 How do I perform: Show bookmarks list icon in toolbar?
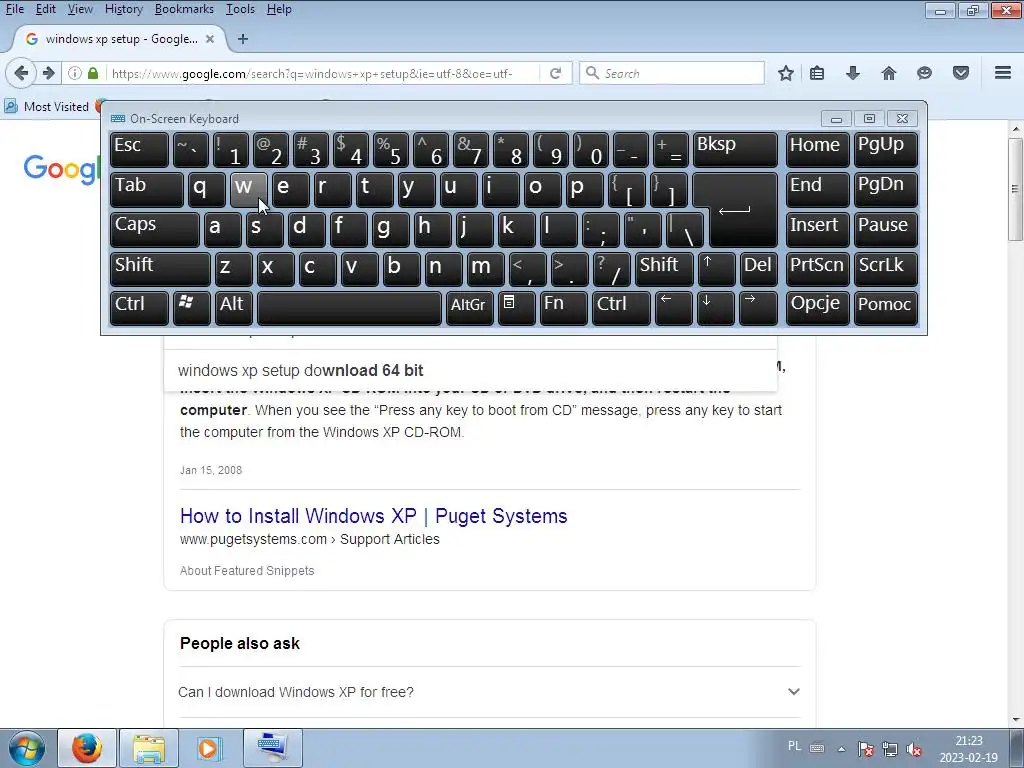(x=817, y=73)
